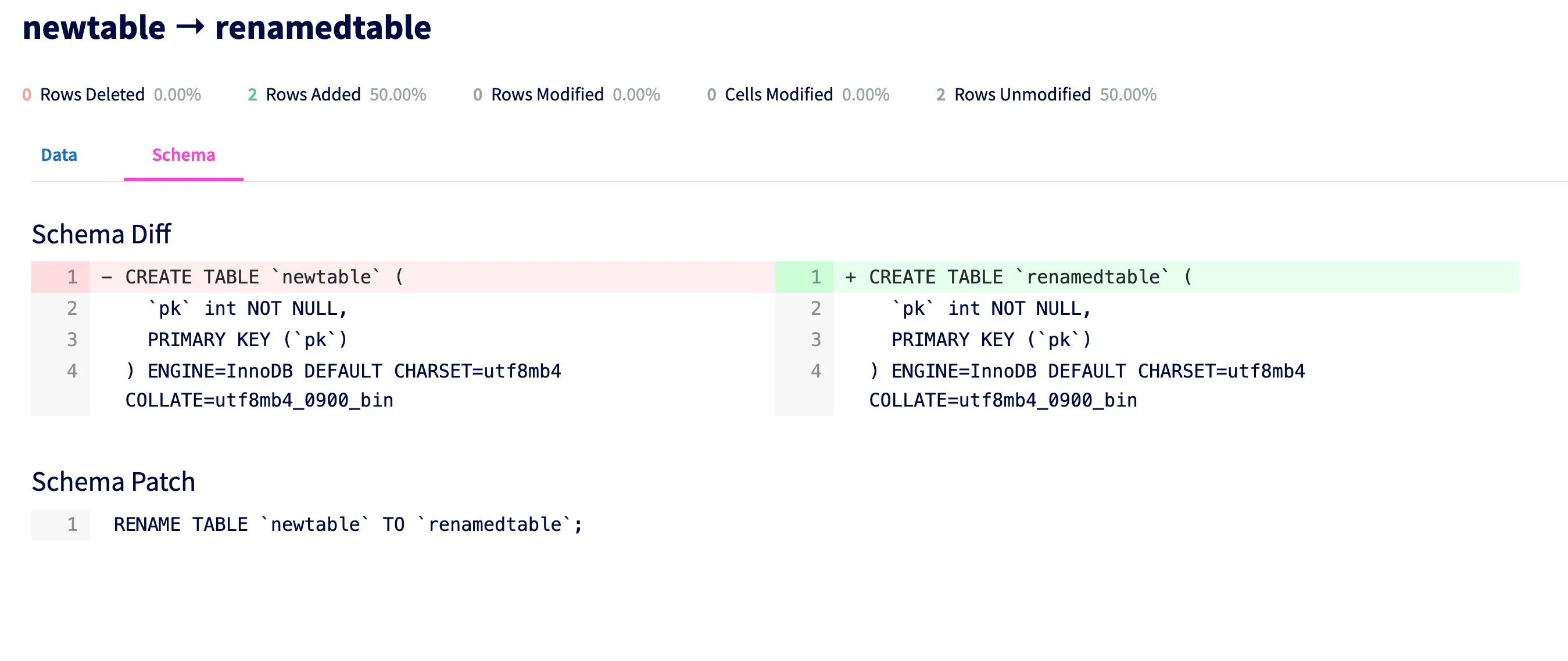Click the newtable → renamedtable heading
This screenshot has width=1568, height=661.
pyautogui.click(x=227, y=28)
